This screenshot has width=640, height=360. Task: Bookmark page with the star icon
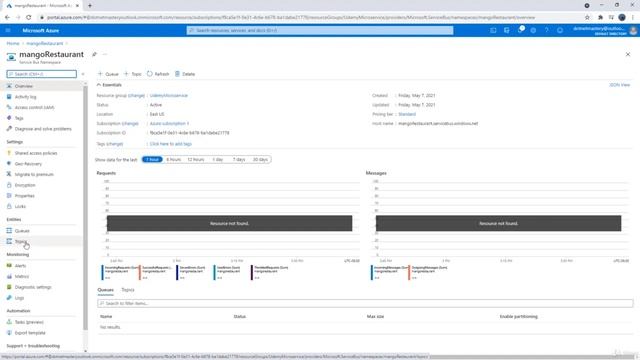click(x=587, y=18)
